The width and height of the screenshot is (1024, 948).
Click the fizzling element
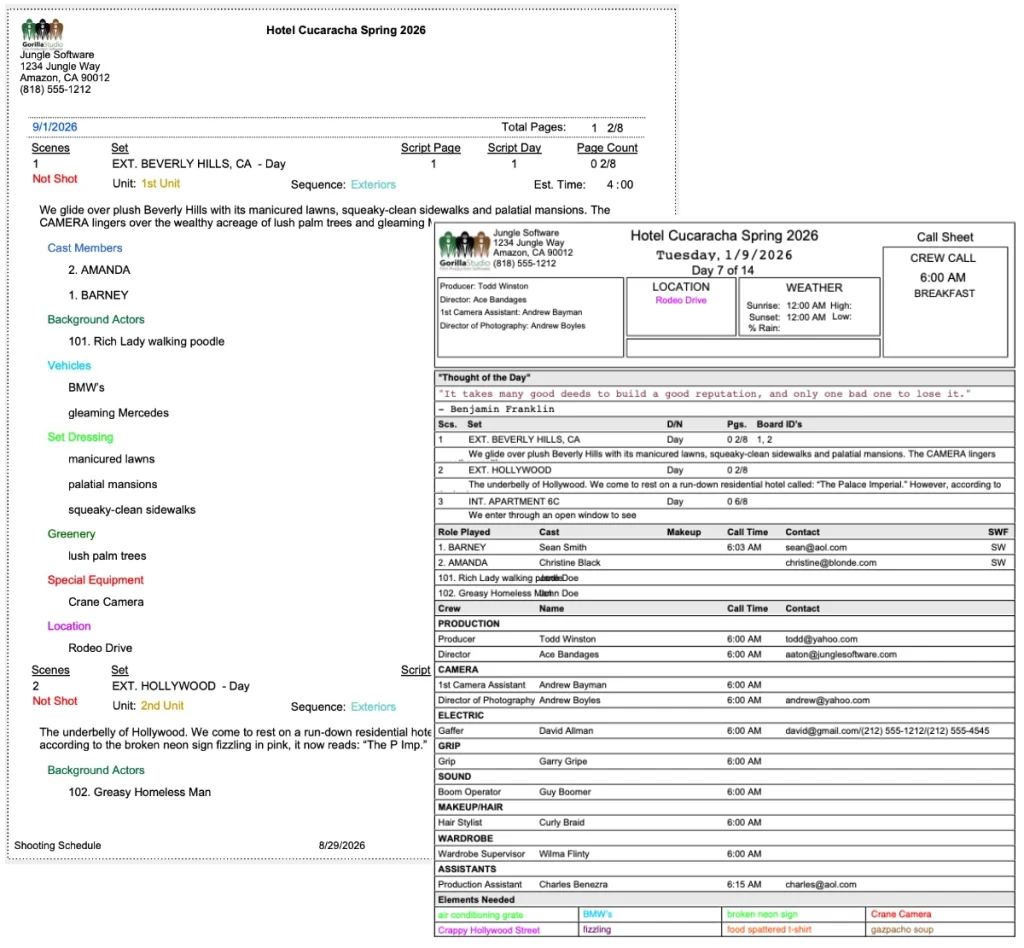[597, 930]
